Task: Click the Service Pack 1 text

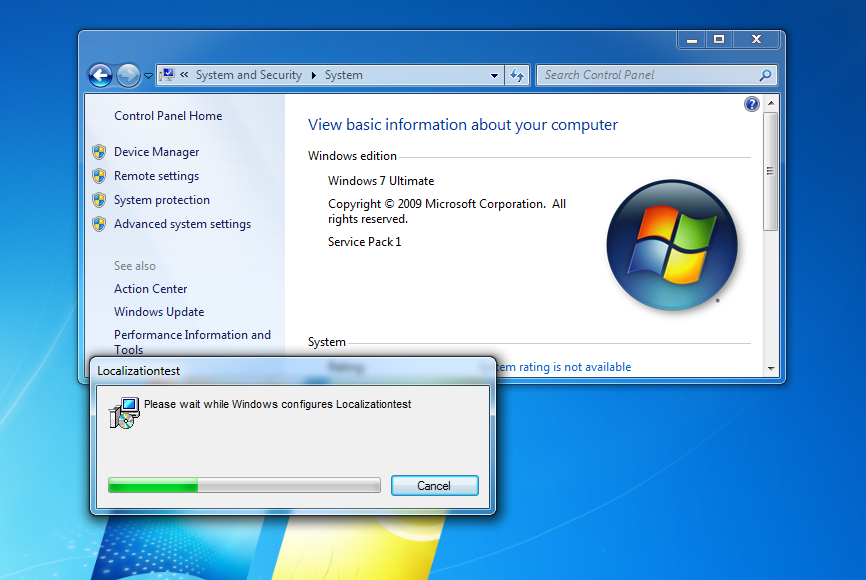Action: coord(365,242)
